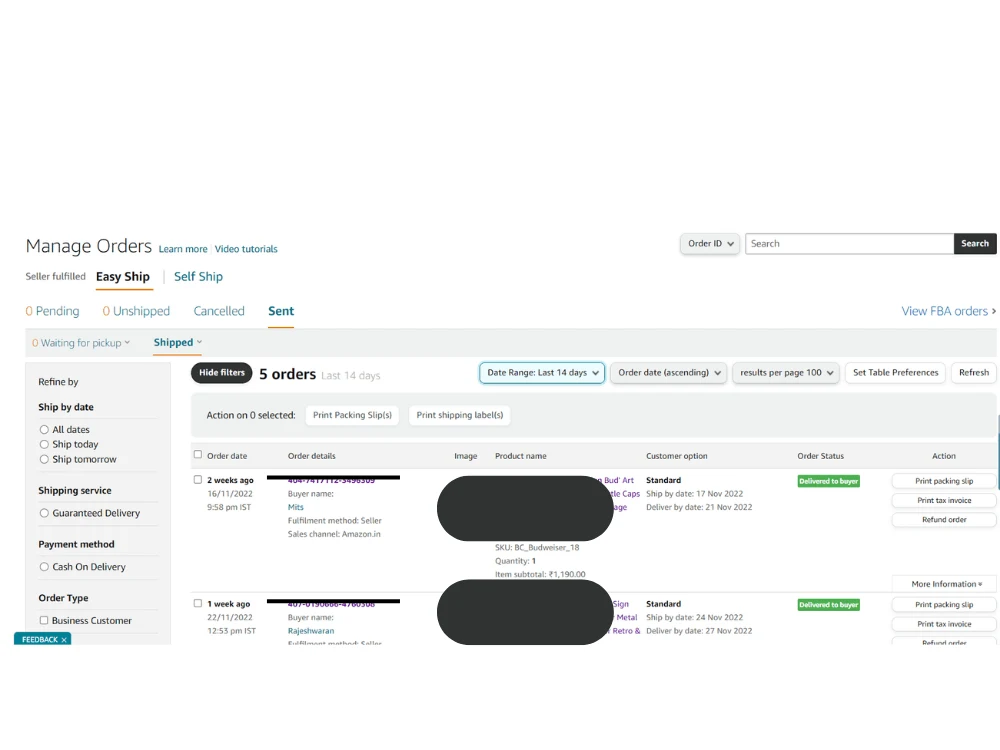Screen dimensions: 1000x750
Task: Choose Cash On Delivery payment filter
Action: pyautogui.click(x=44, y=566)
